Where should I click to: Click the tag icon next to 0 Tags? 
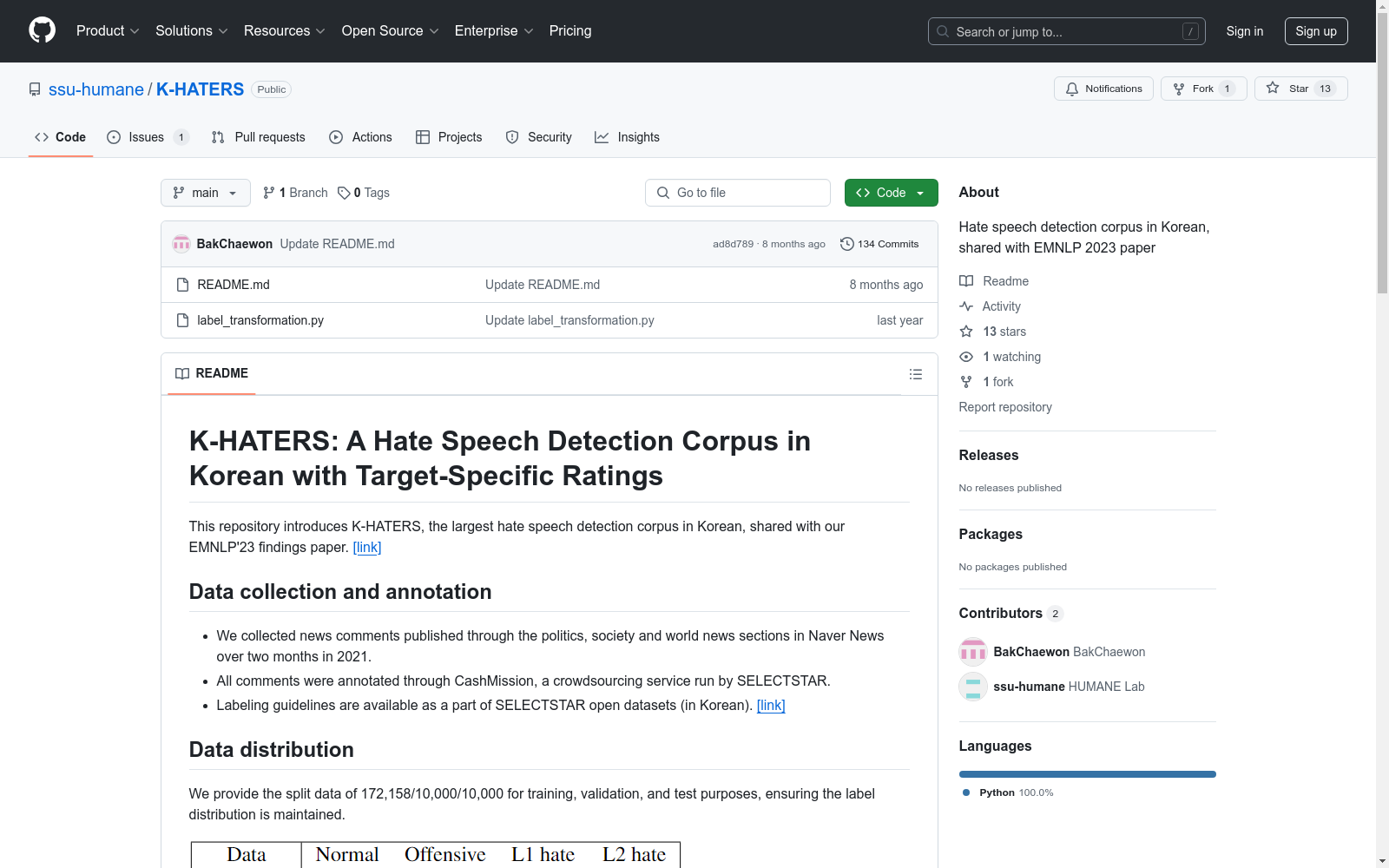coord(344,193)
